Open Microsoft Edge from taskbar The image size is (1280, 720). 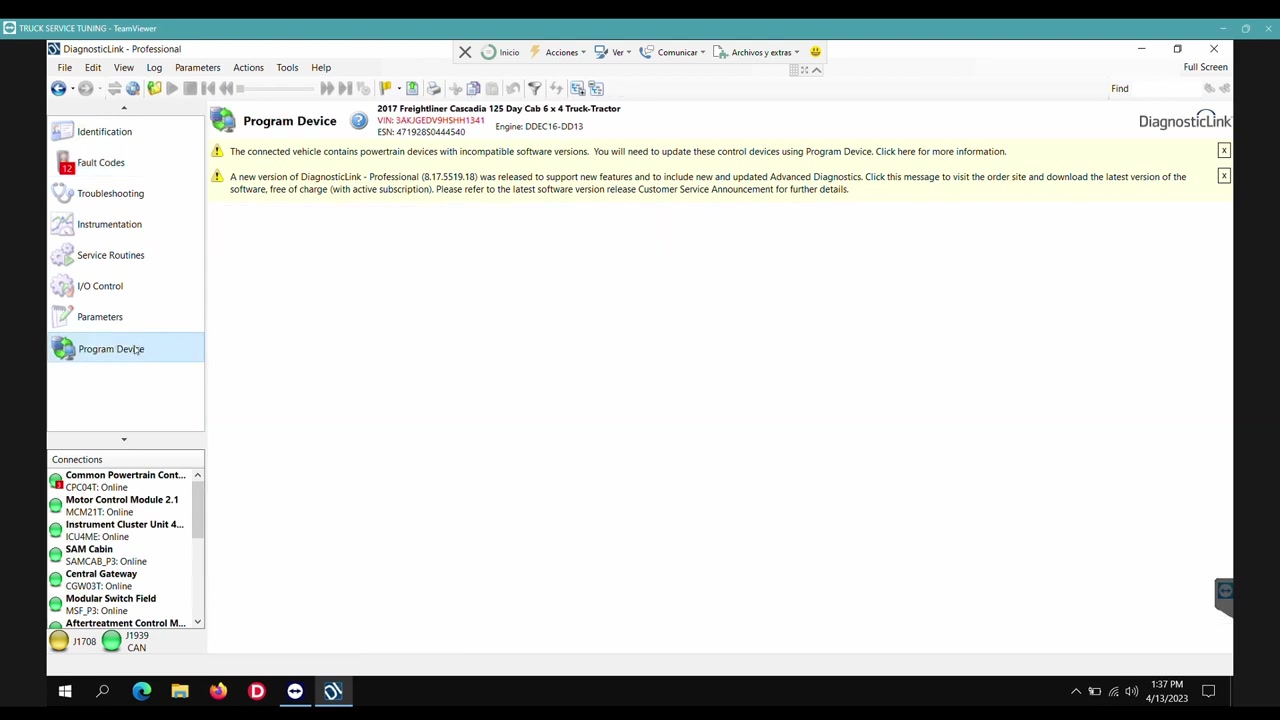(141, 691)
